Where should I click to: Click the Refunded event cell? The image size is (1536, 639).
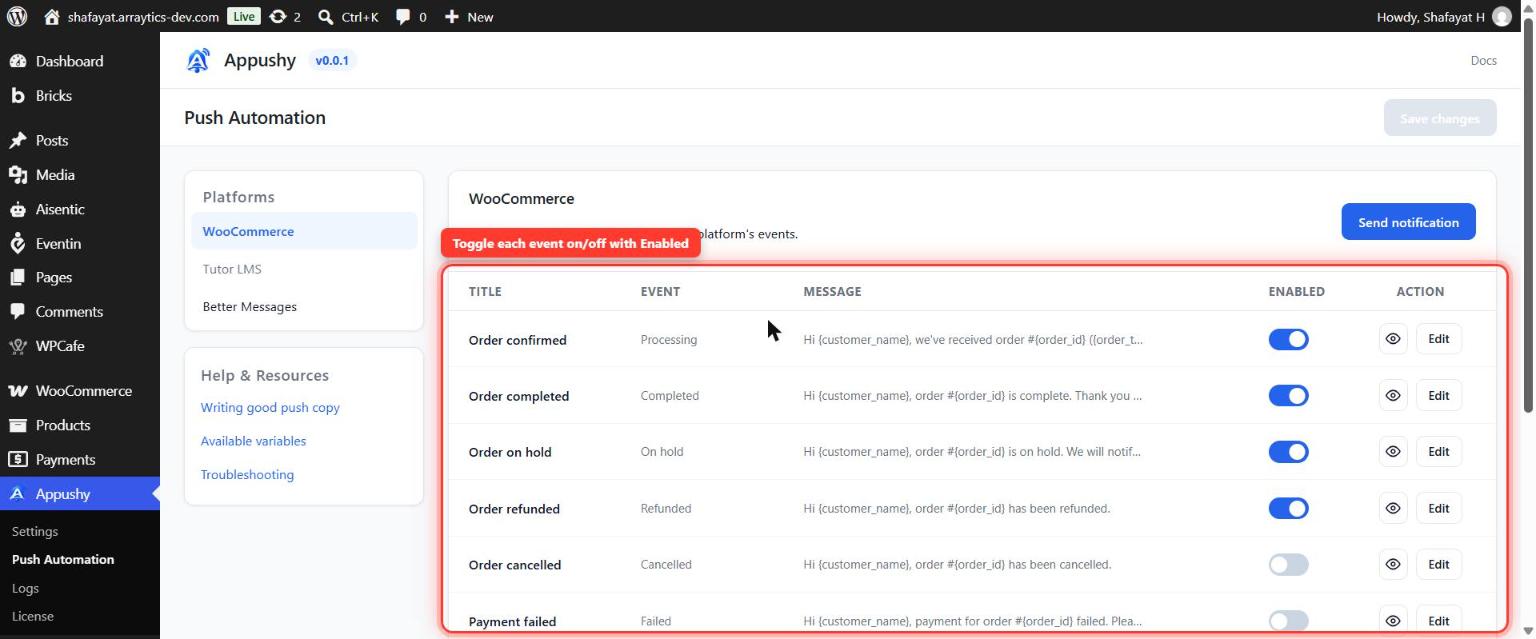pyautogui.click(x=666, y=508)
